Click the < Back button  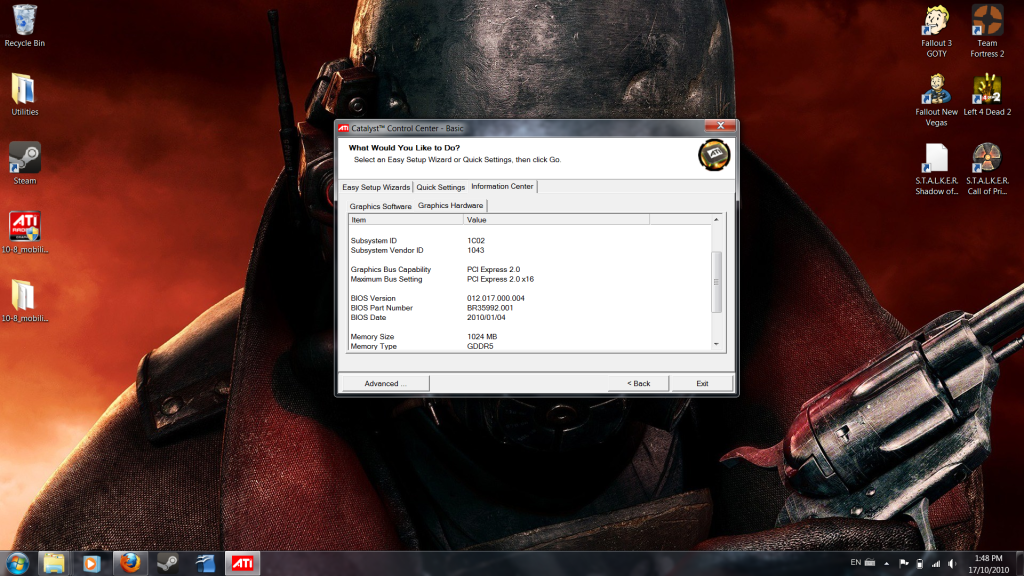(639, 383)
